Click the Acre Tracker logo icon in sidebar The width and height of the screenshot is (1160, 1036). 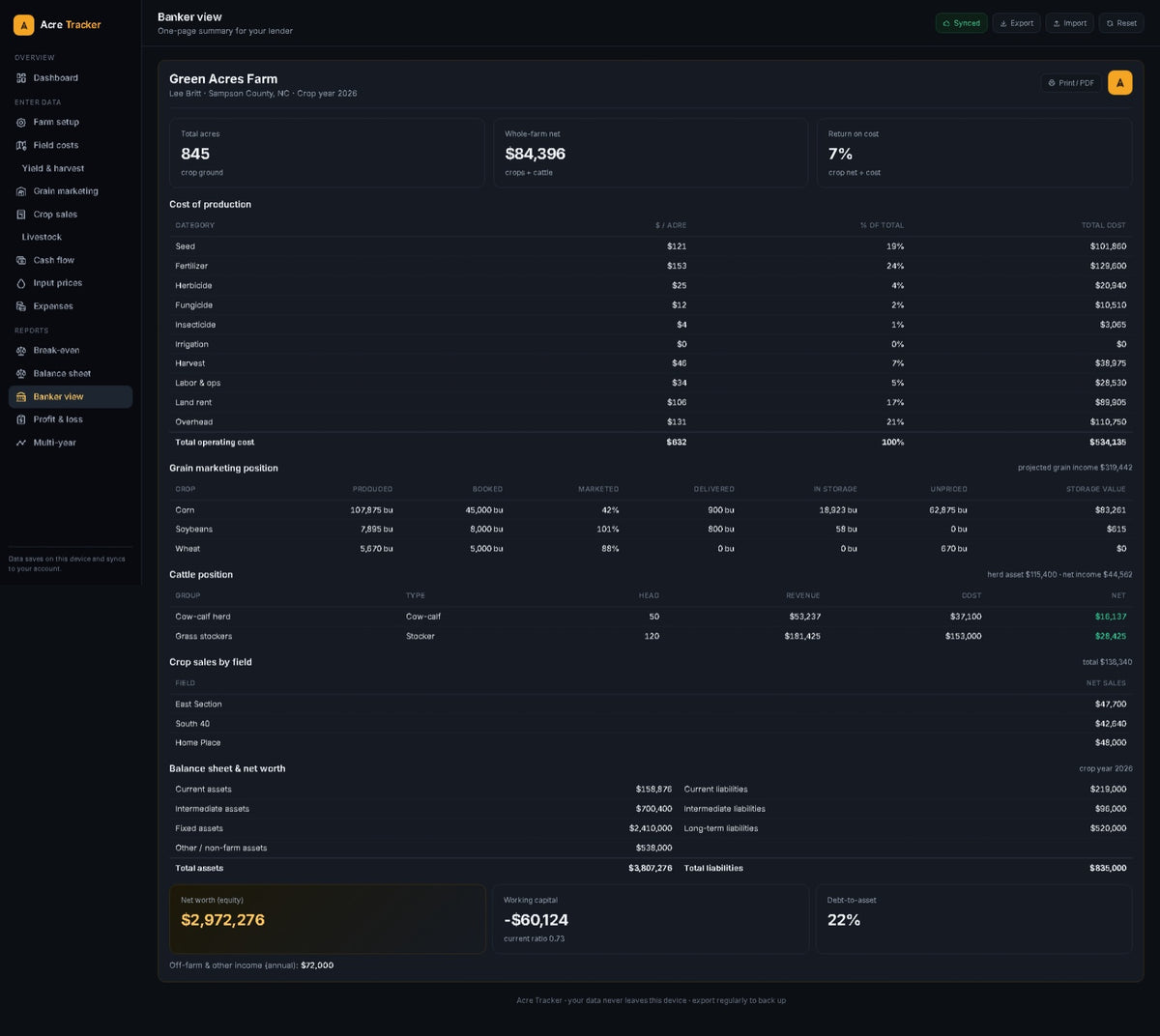23,25
